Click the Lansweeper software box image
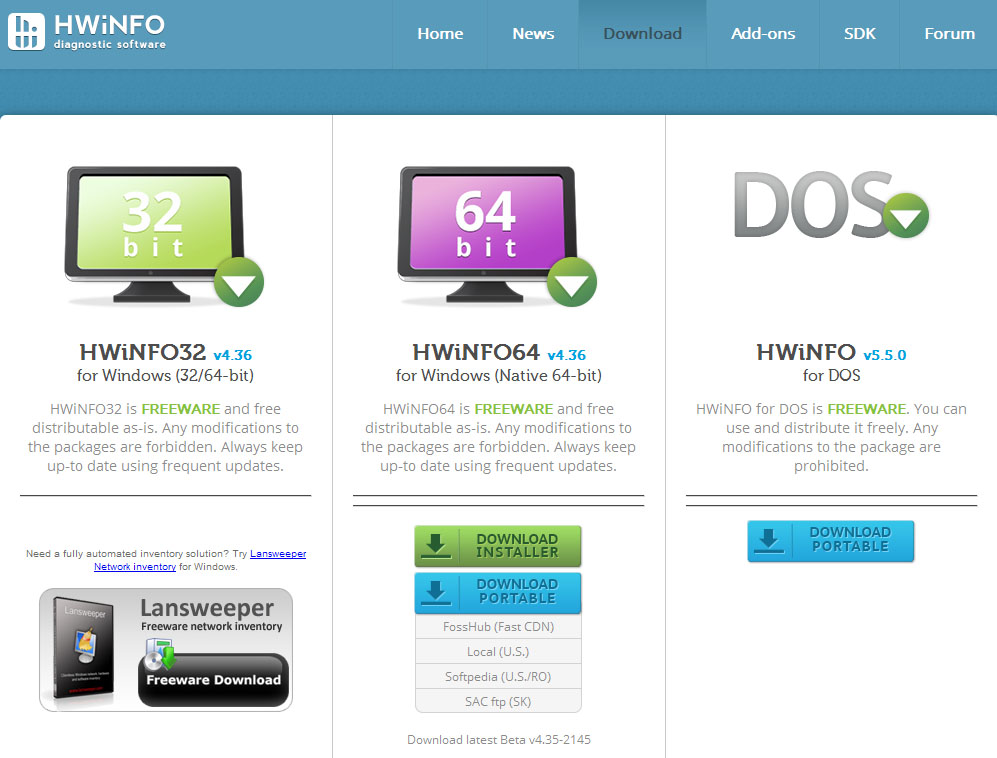 [x=83, y=647]
